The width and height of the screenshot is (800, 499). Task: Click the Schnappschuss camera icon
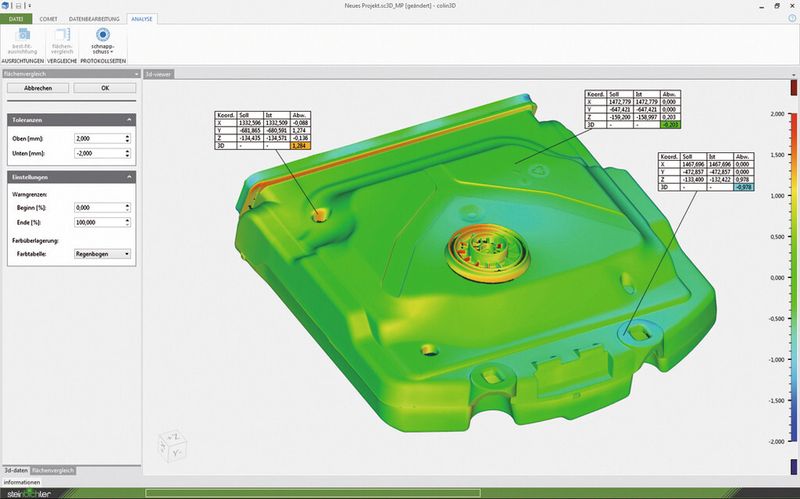[x=103, y=35]
